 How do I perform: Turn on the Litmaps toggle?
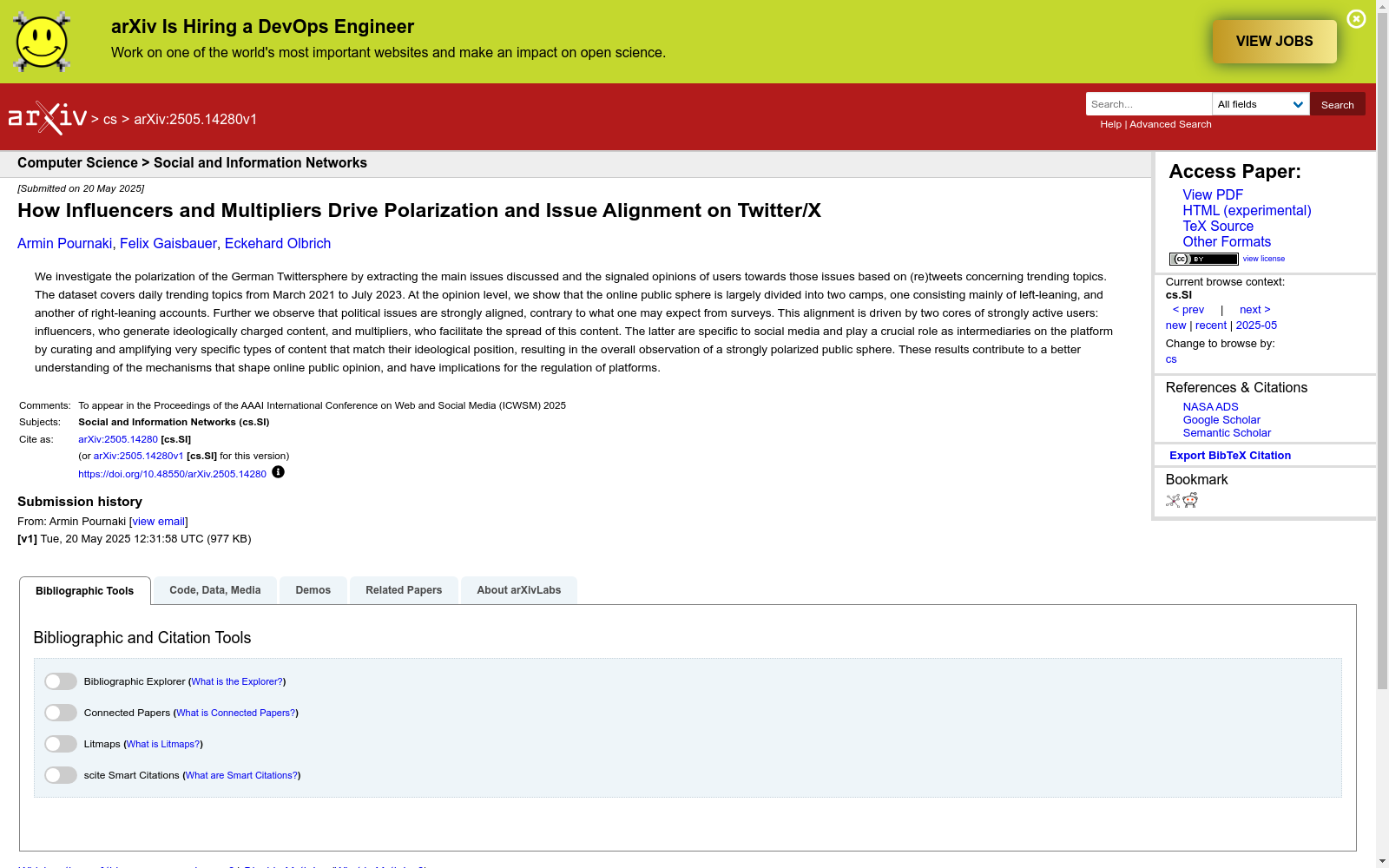coord(61,744)
